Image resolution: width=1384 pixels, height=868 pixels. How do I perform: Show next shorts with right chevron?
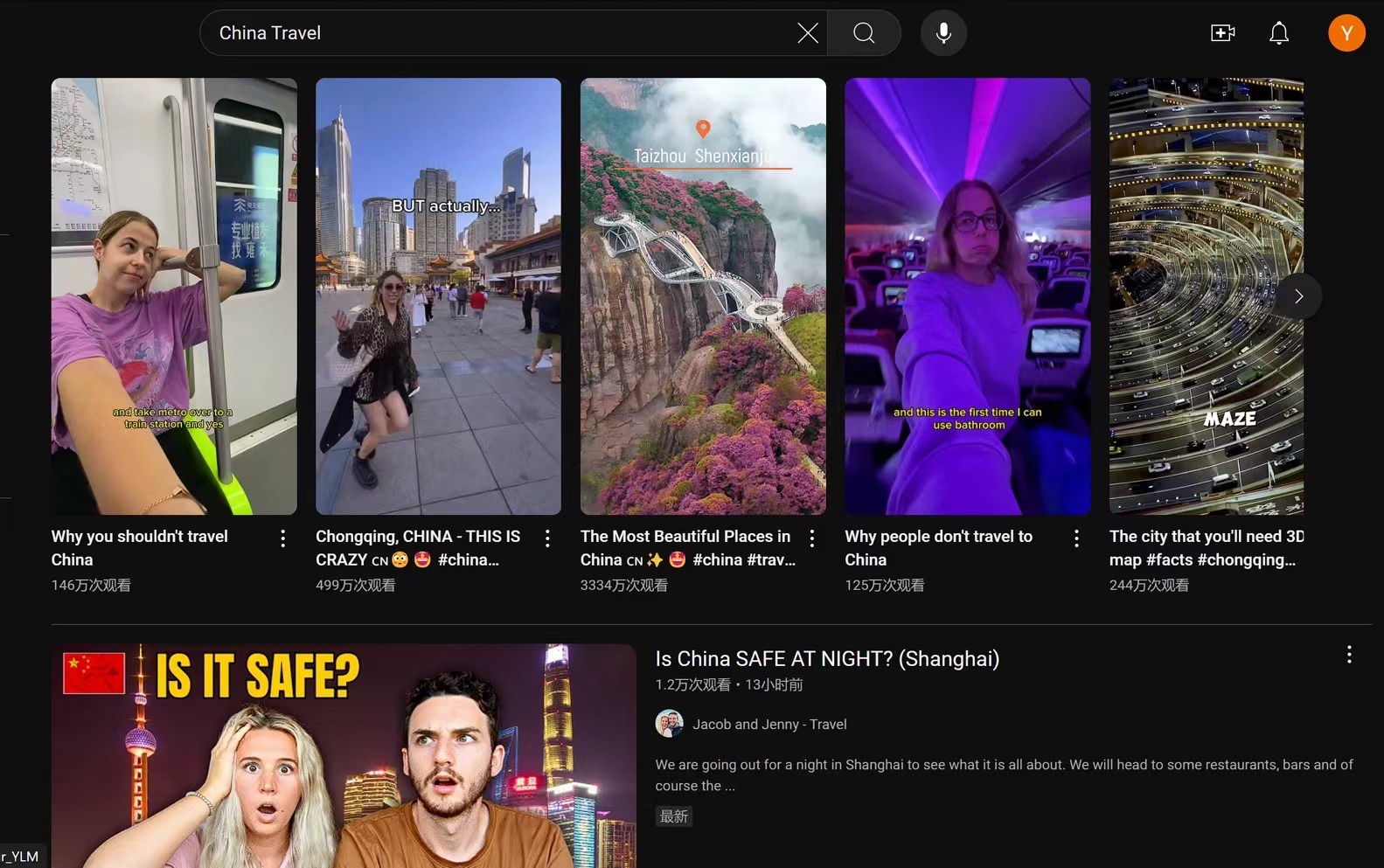pyautogui.click(x=1298, y=296)
